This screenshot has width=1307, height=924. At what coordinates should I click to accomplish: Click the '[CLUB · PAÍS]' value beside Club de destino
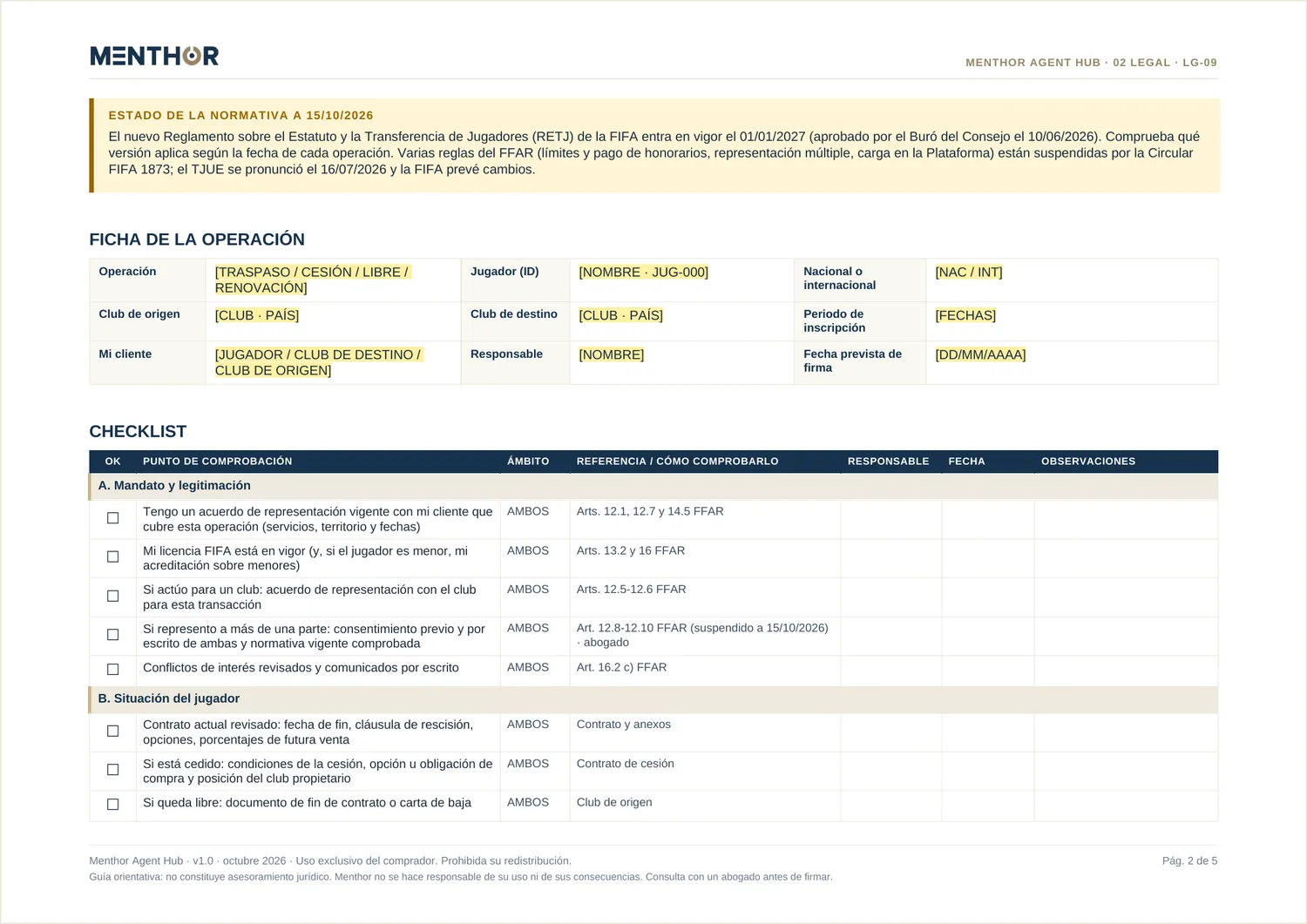pyautogui.click(x=620, y=314)
